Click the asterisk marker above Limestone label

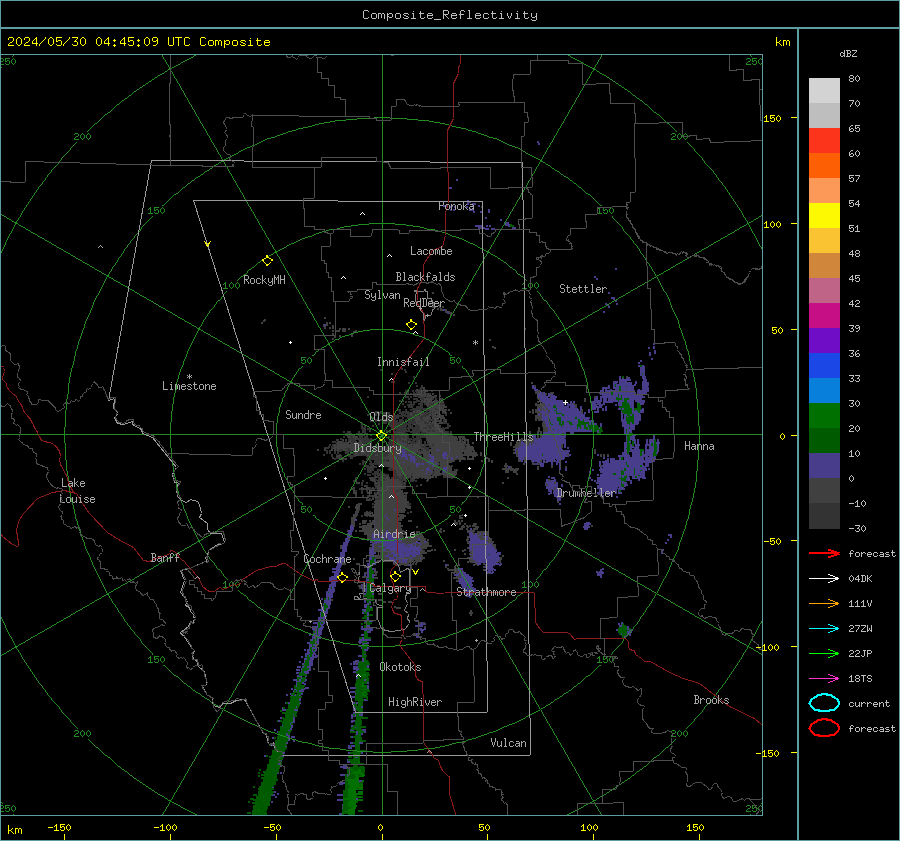[189, 377]
